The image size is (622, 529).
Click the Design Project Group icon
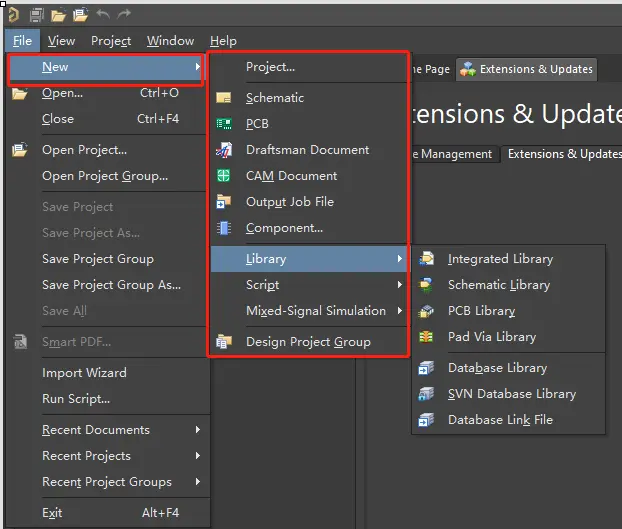[x=224, y=341]
